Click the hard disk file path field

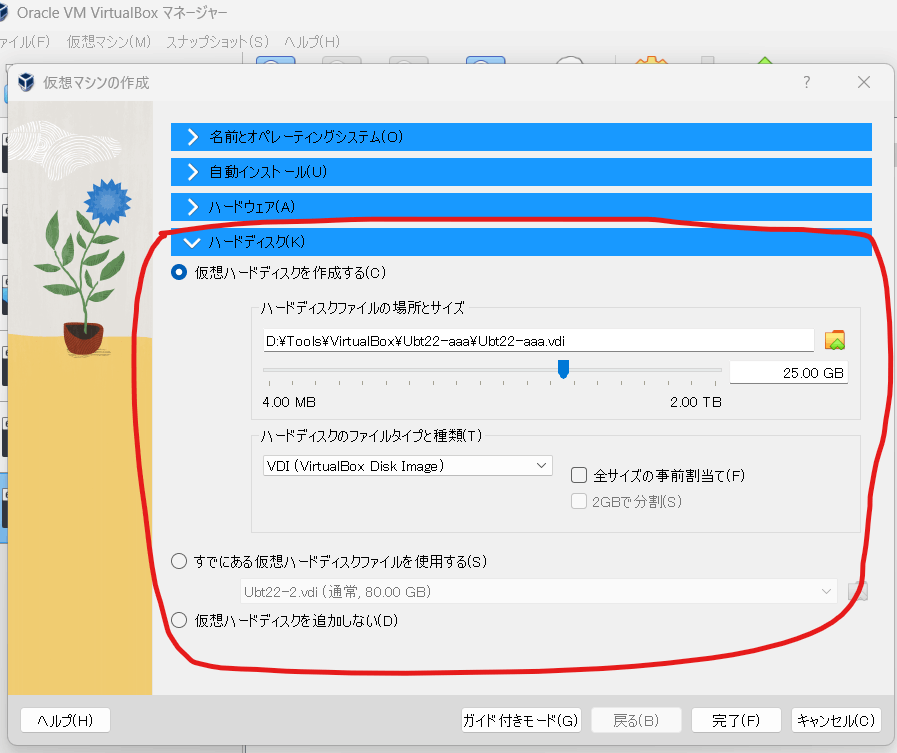pyautogui.click(x=538, y=341)
